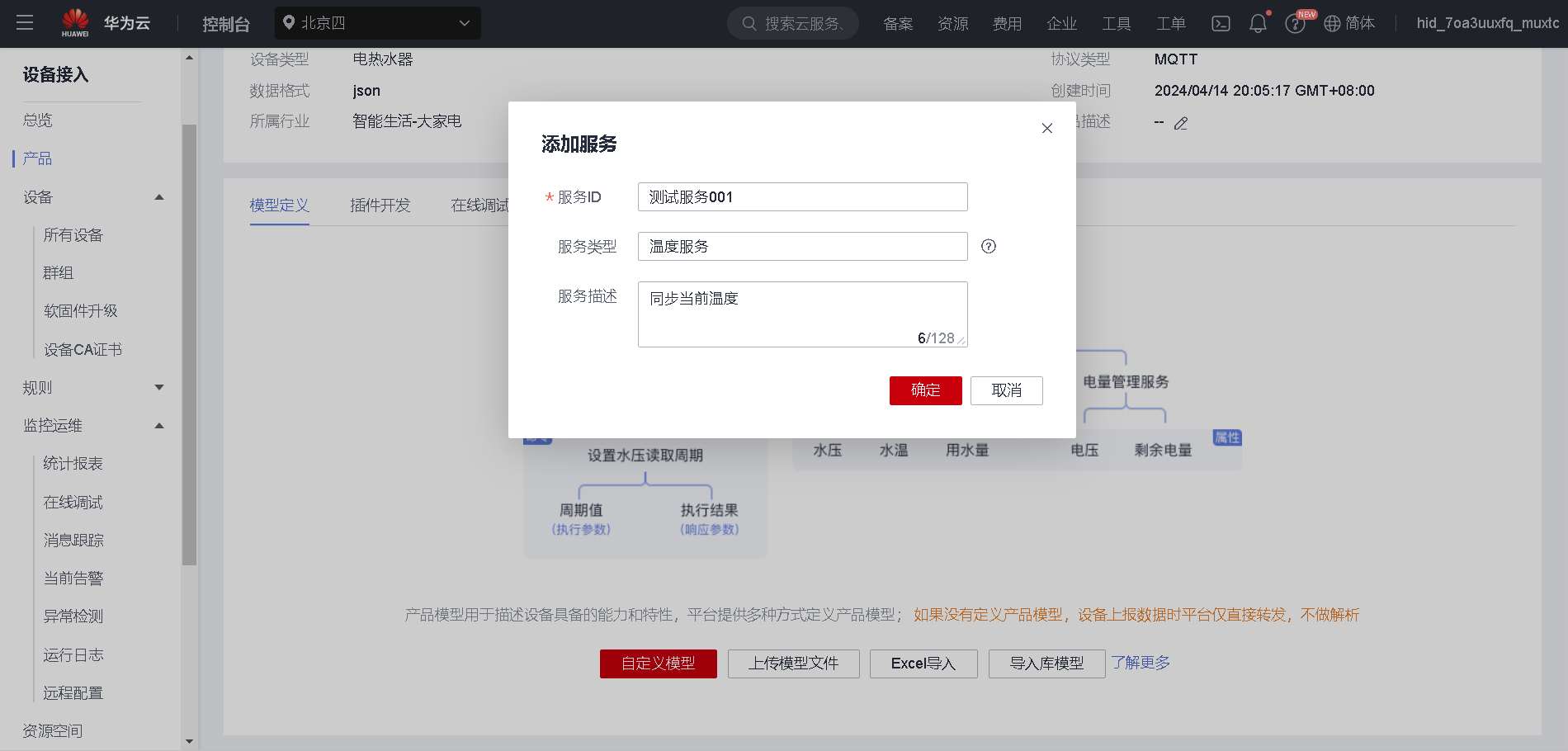Open the account menu hid_7oa3uuxfq_muxtc
The width and height of the screenshot is (1568, 751).
[x=1487, y=23]
